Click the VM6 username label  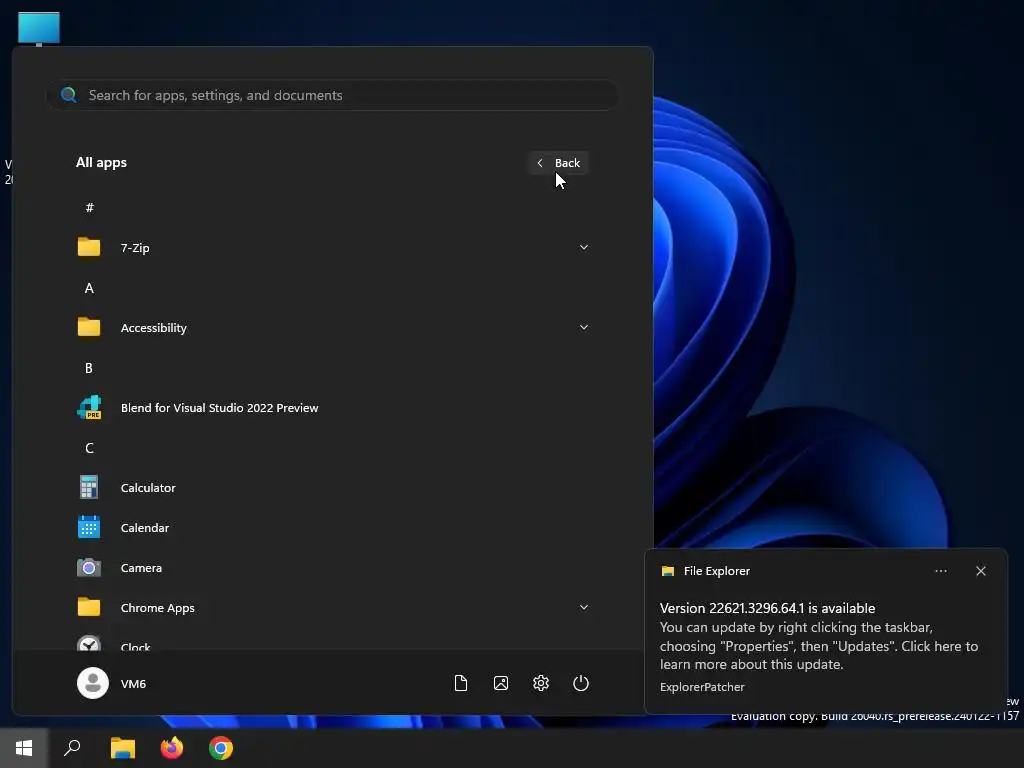click(x=133, y=684)
